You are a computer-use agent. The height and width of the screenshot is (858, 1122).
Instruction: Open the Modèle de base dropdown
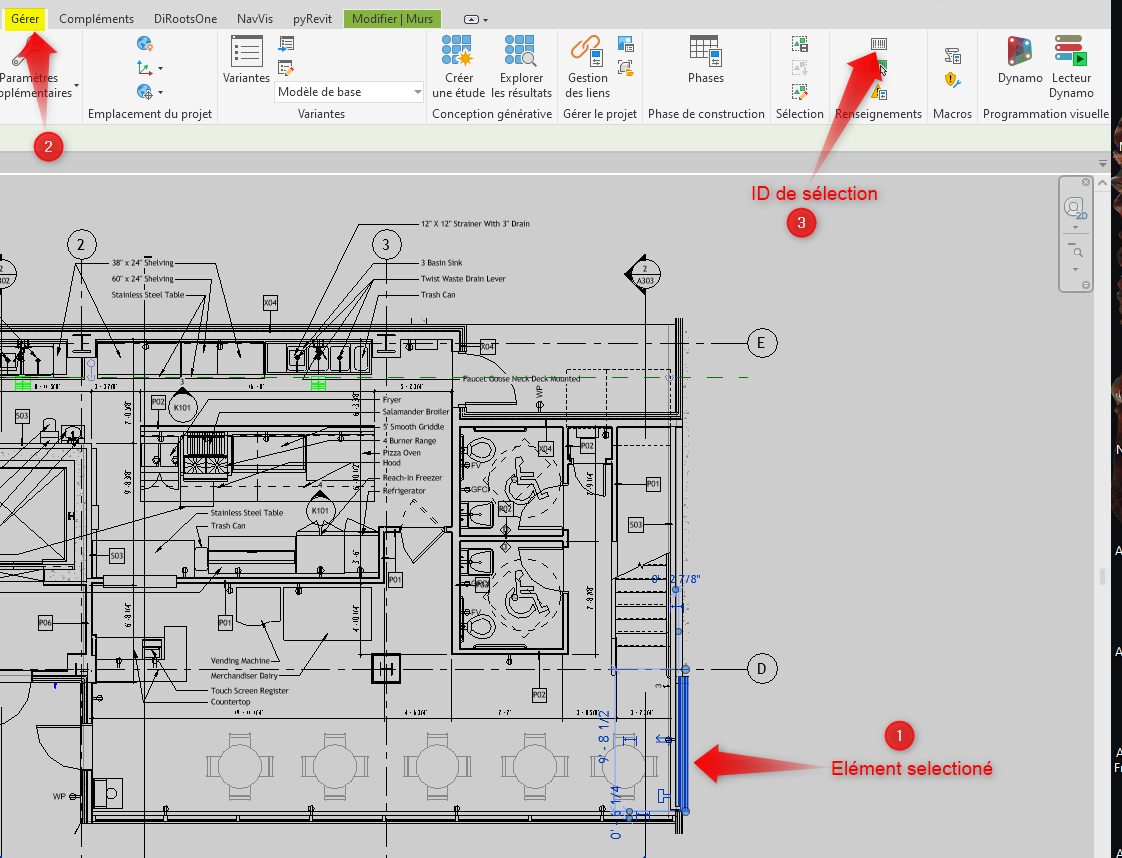click(349, 92)
